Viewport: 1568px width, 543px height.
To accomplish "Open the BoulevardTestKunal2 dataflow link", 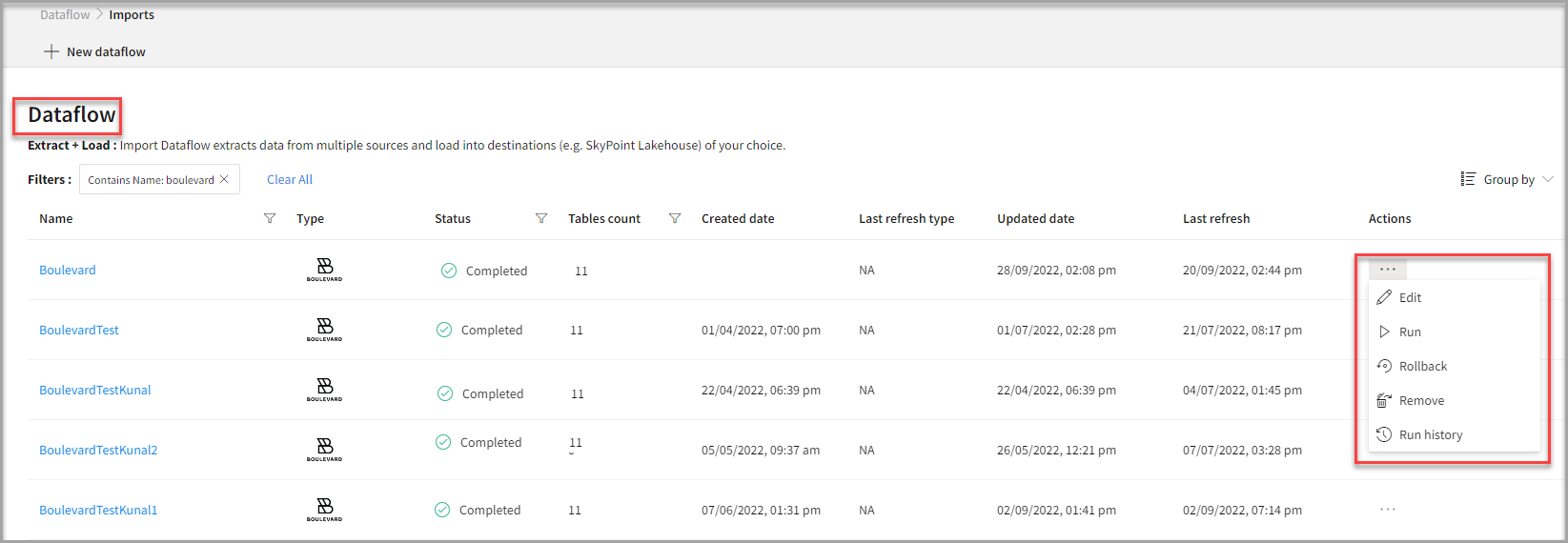I will [x=98, y=450].
